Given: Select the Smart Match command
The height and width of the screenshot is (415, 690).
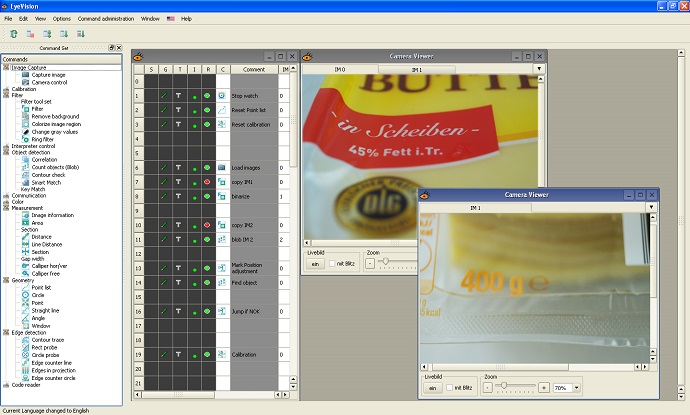Looking at the screenshot, I should tap(46, 183).
